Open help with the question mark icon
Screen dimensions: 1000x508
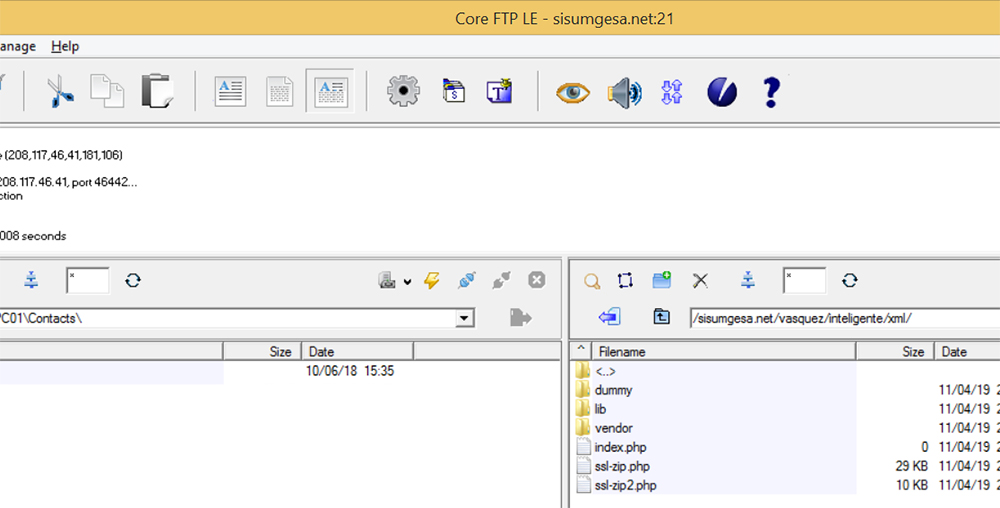coord(772,92)
